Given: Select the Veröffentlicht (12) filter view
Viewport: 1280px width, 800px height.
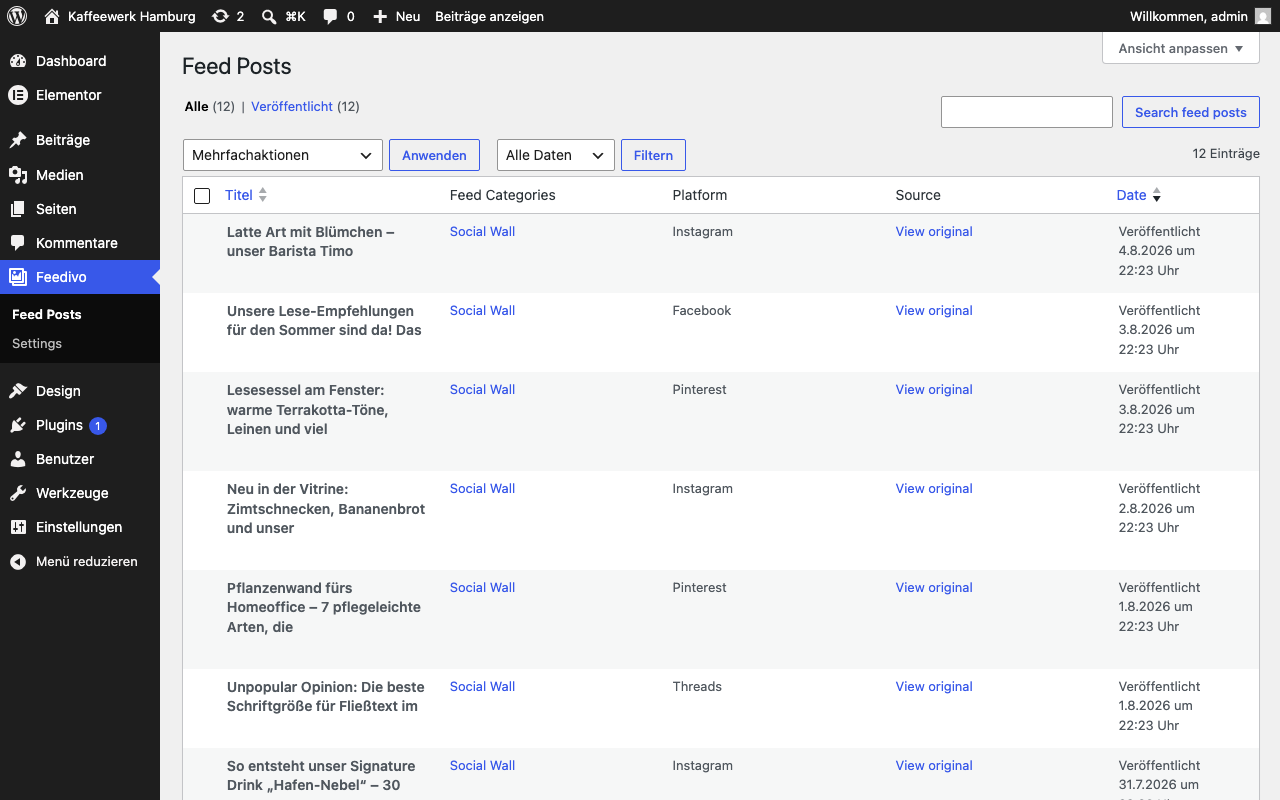Looking at the screenshot, I should click(305, 106).
